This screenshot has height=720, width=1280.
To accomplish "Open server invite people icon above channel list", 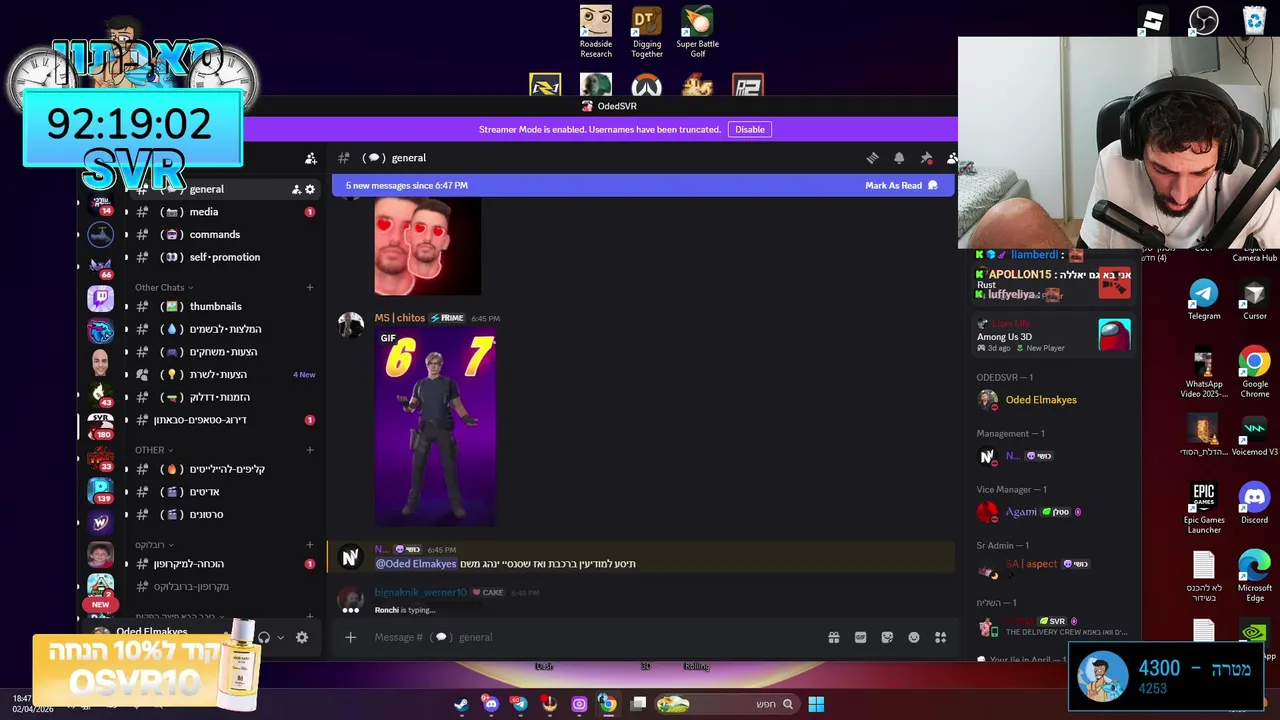I will (311, 158).
